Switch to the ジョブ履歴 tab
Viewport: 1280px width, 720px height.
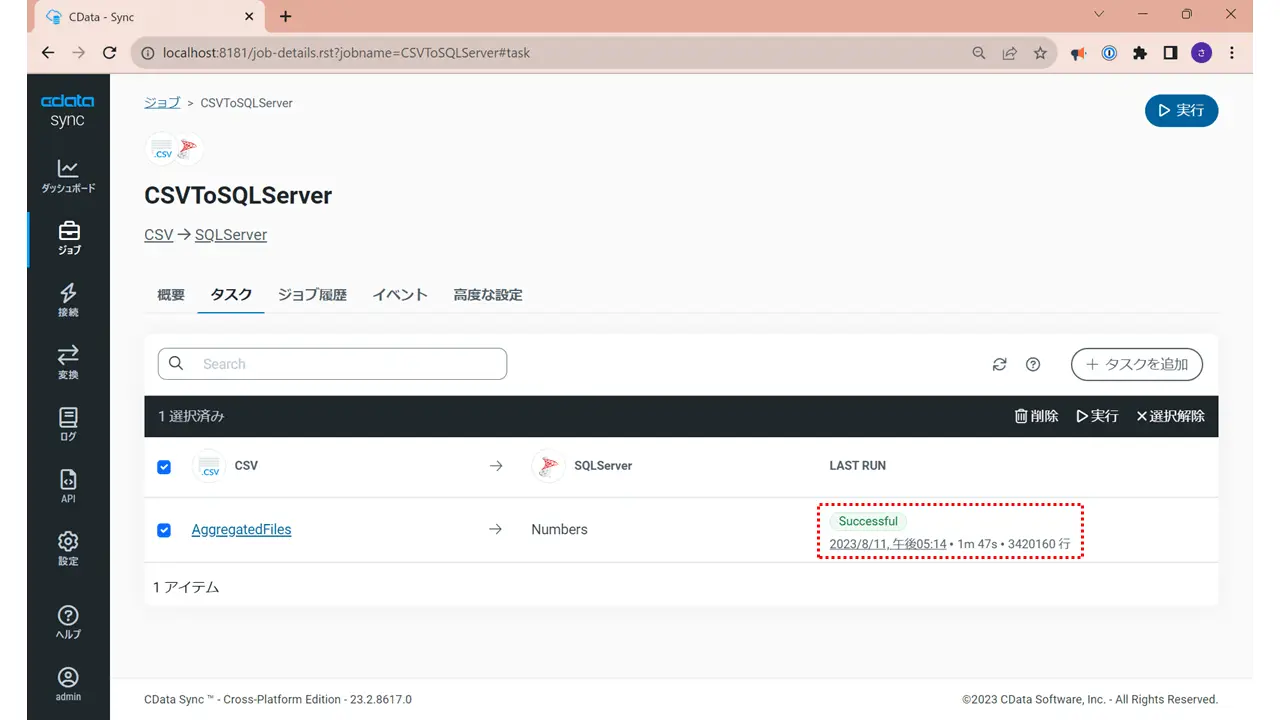click(x=312, y=295)
